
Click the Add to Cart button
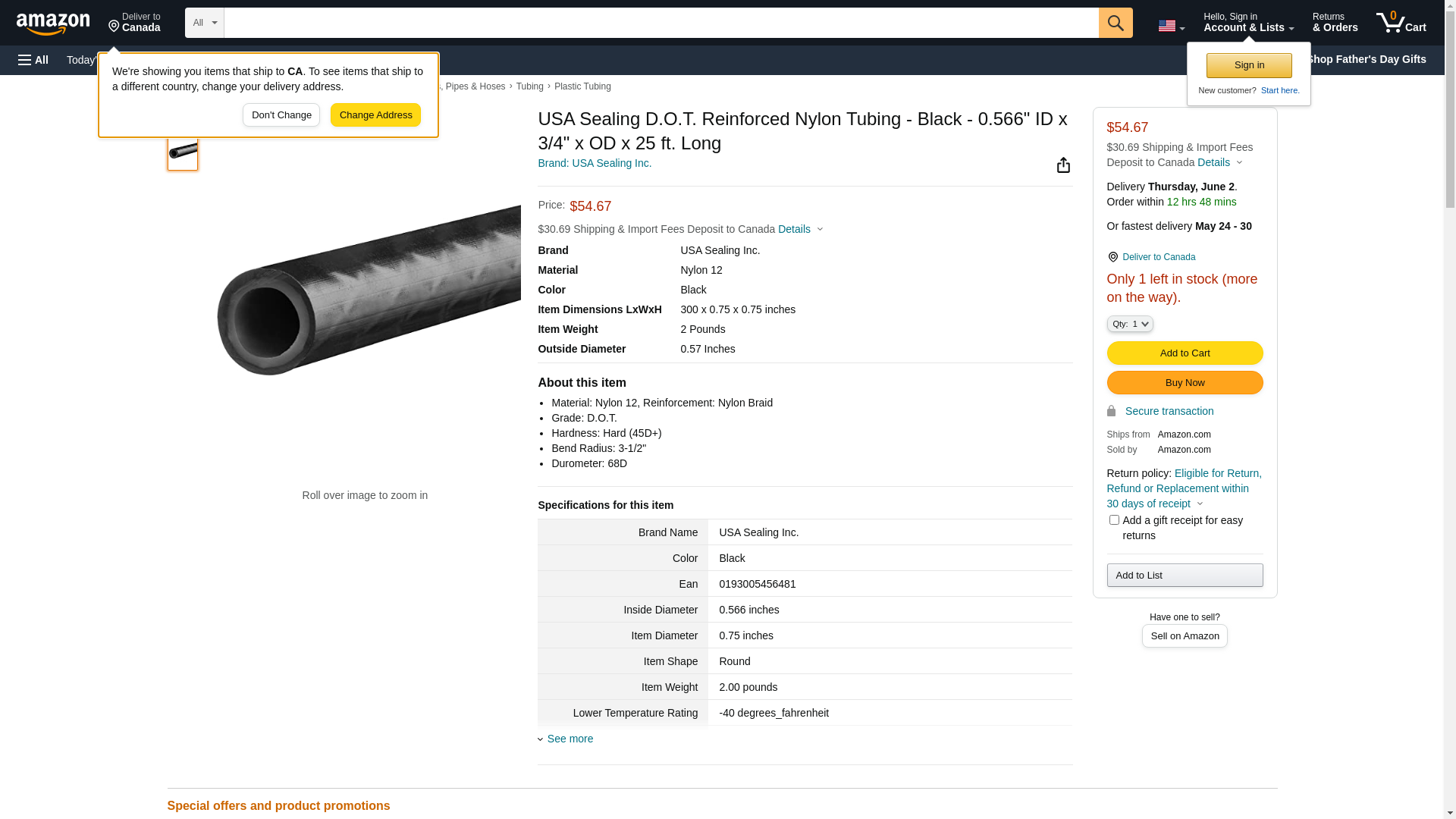[x=1185, y=353]
